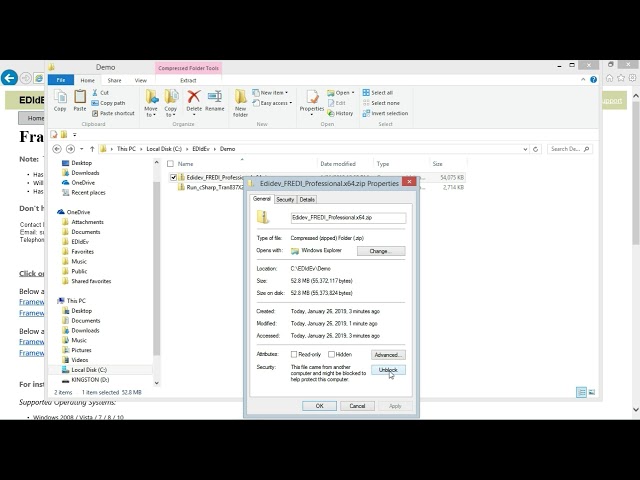The height and width of the screenshot is (480, 640).
Task: Switch to details view layout icon
Action: pos(581,392)
